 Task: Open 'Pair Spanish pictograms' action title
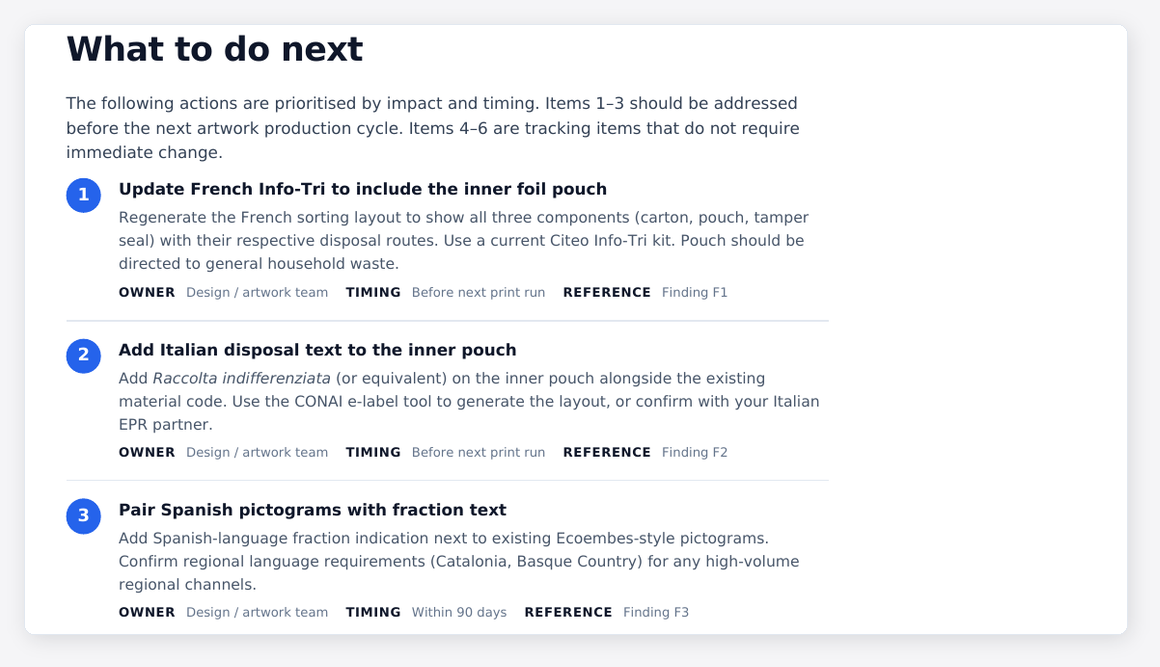tap(312, 510)
